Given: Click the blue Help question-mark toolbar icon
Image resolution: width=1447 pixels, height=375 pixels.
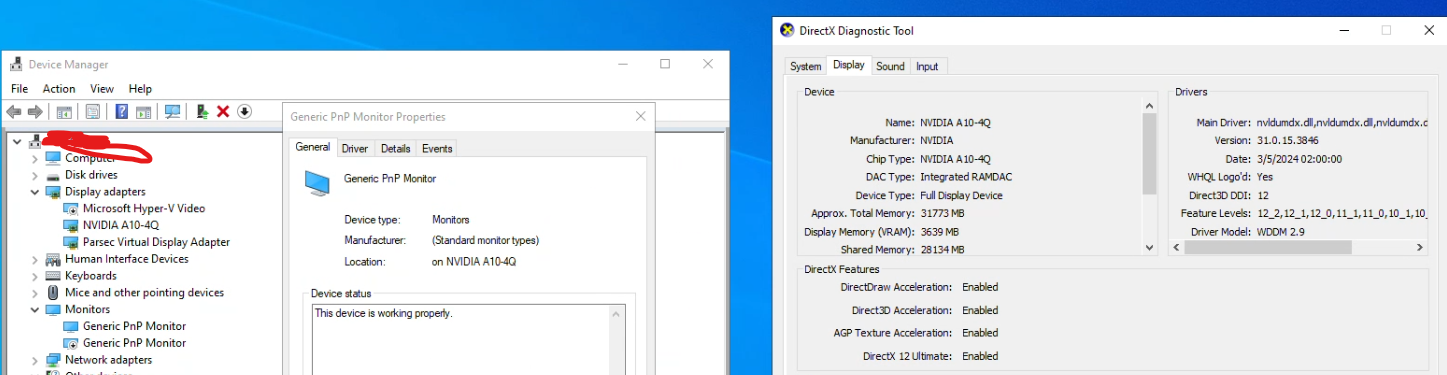Looking at the screenshot, I should (122, 112).
